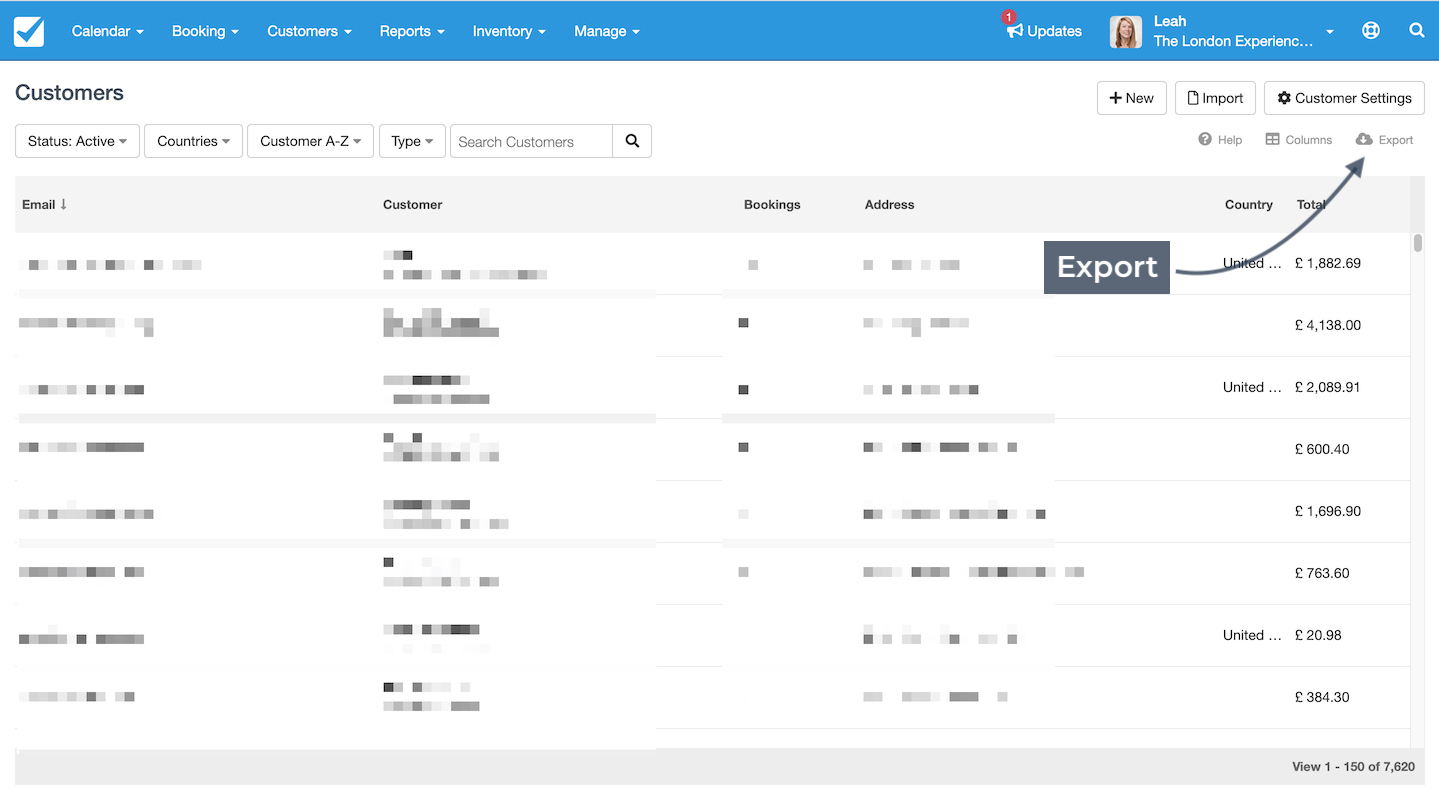This screenshot has height=789, width=1439.
Task: Open the Calendar menu
Action: [x=108, y=31]
